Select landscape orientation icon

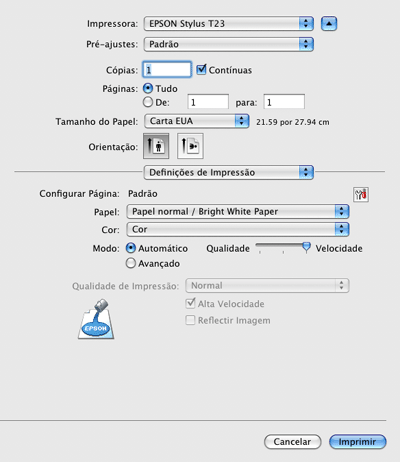click(190, 146)
